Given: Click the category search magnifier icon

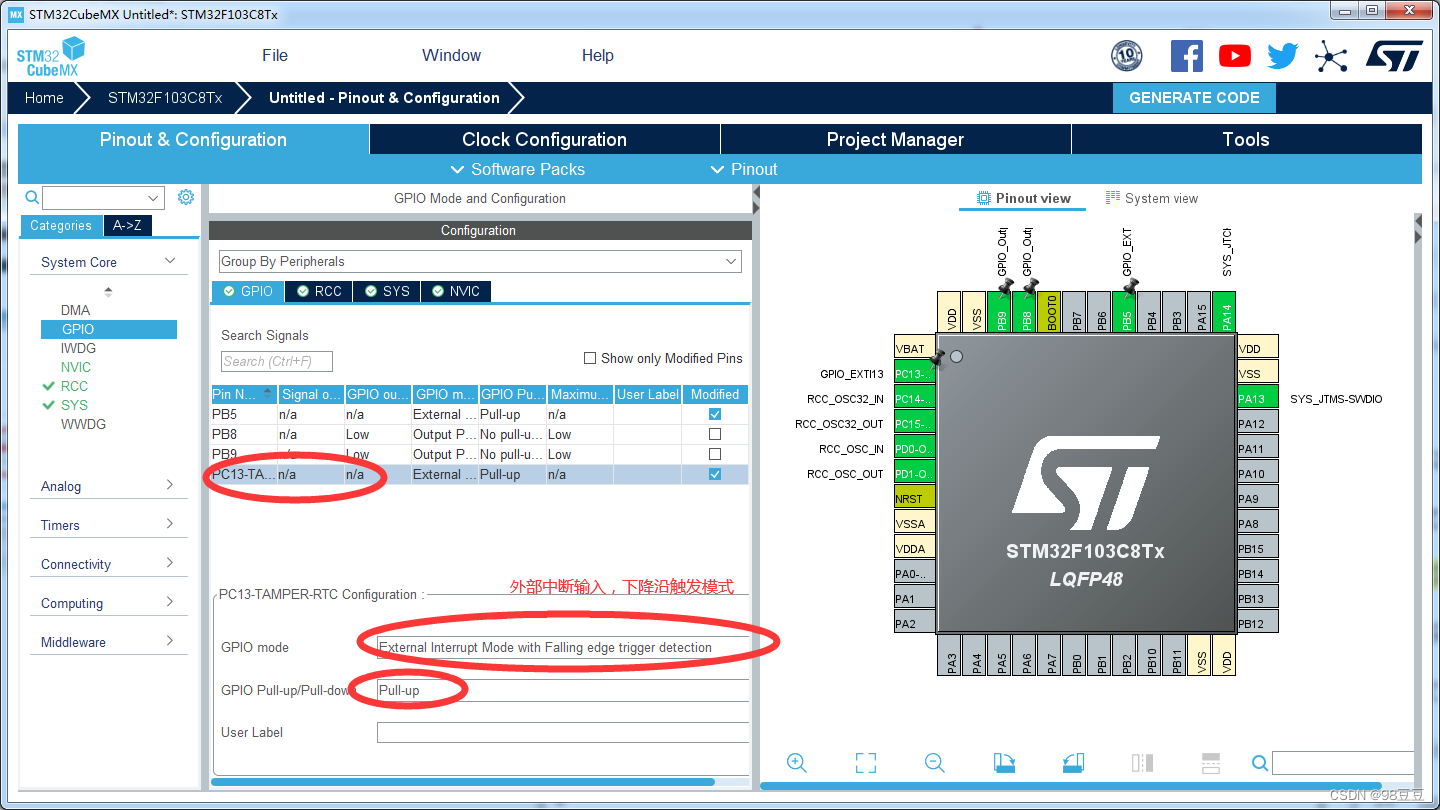Looking at the screenshot, I should [x=32, y=198].
